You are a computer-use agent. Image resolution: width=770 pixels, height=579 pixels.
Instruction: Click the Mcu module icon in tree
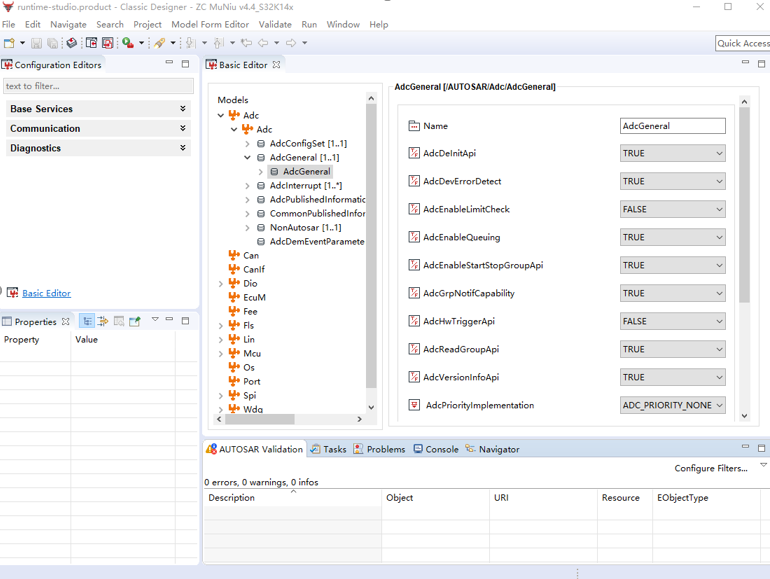coord(234,353)
